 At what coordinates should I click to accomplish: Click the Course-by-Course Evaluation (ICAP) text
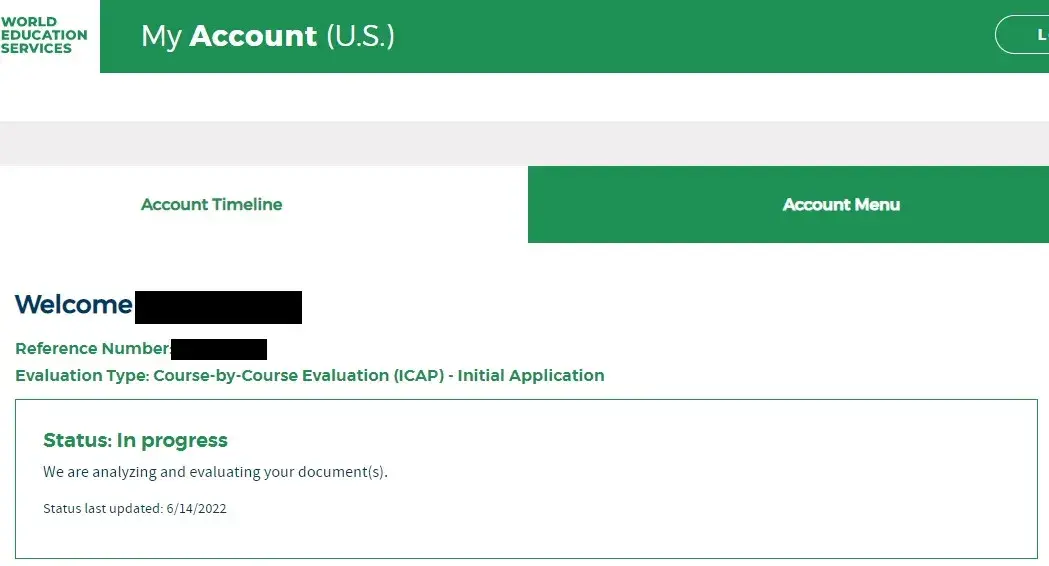298,376
